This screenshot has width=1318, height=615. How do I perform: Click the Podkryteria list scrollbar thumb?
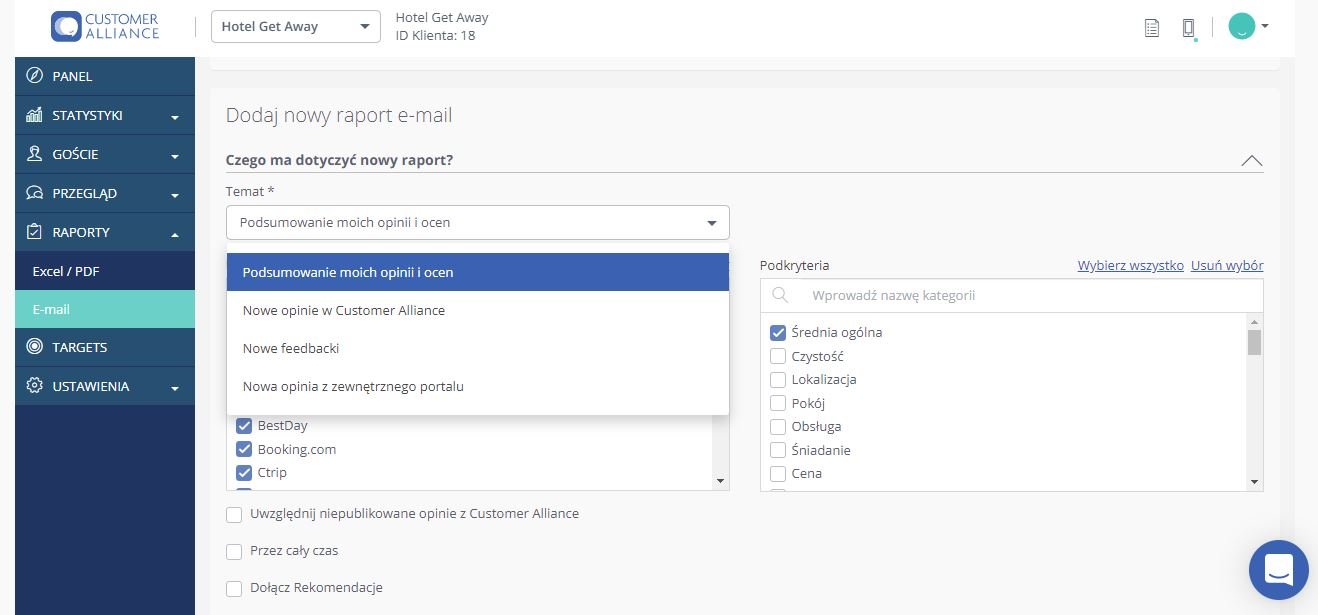[1254, 343]
